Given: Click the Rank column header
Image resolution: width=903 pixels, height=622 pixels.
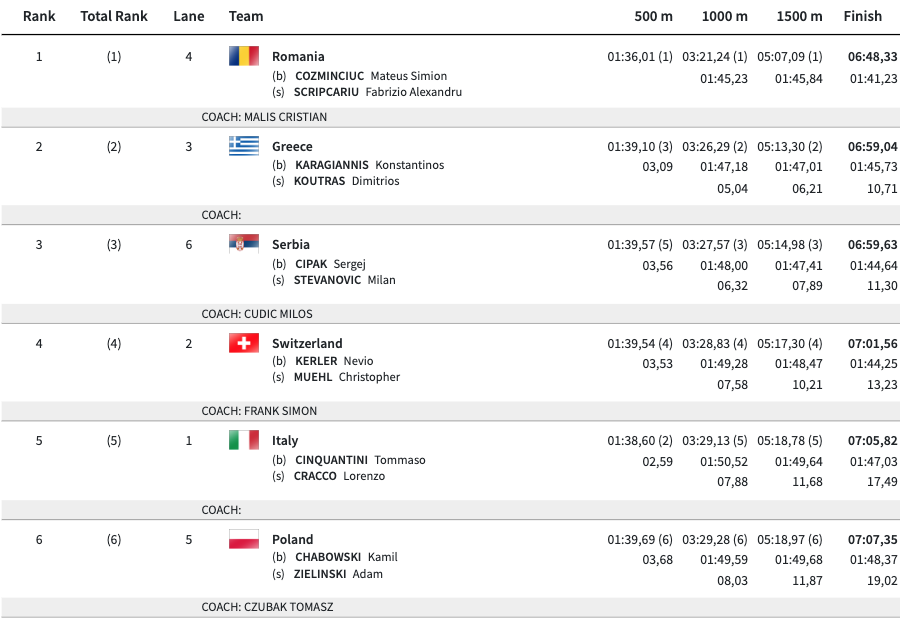Looking at the screenshot, I should click(x=39, y=16).
